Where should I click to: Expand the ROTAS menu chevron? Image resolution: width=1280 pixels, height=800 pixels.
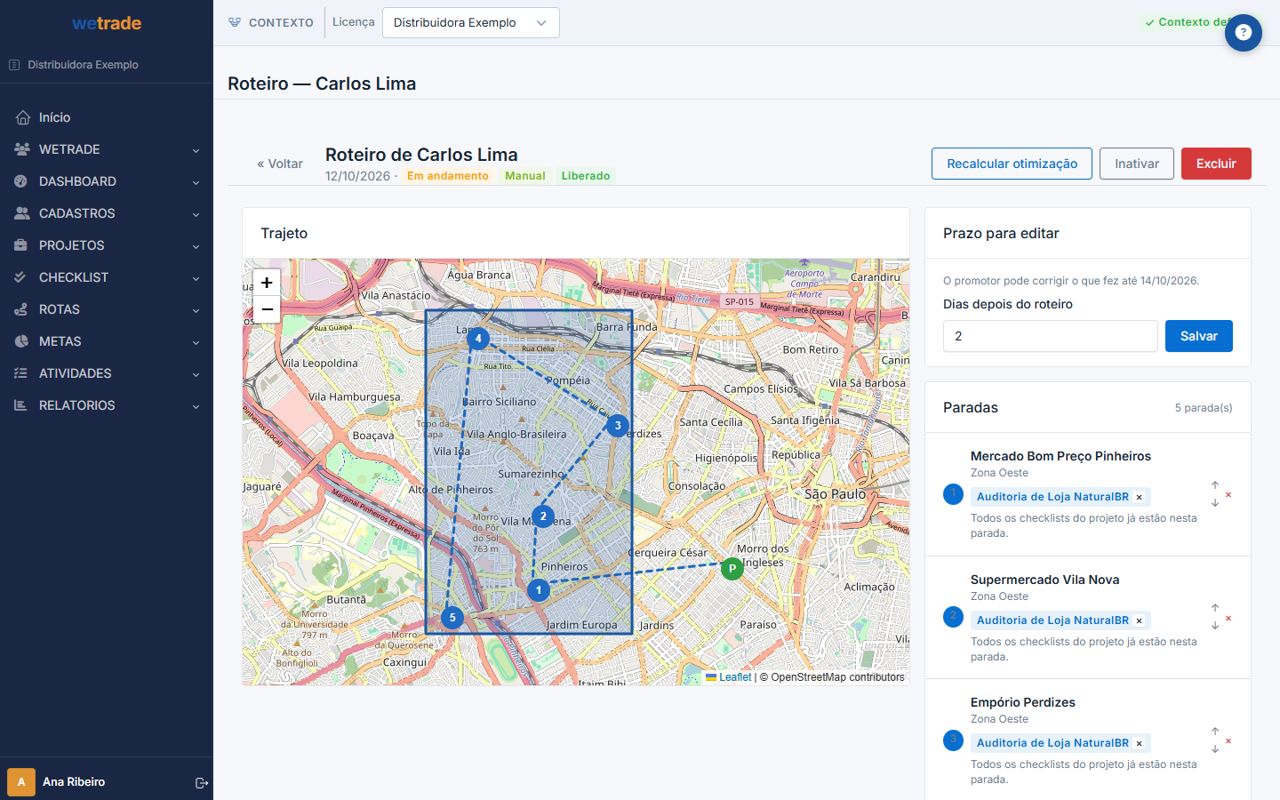196,311
